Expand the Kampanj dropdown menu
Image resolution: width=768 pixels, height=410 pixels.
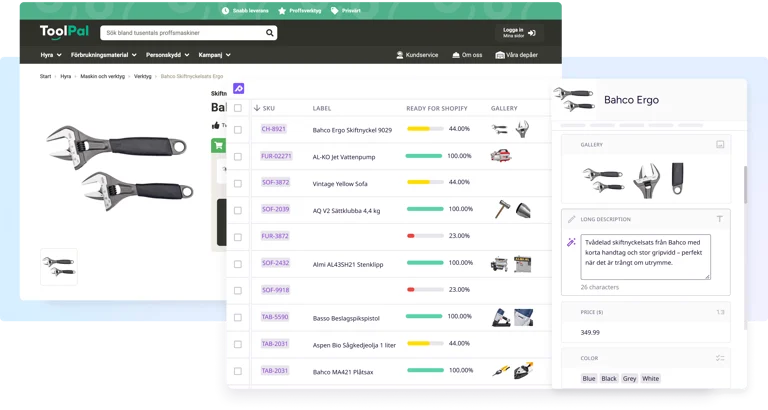pyautogui.click(x=215, y=55)
